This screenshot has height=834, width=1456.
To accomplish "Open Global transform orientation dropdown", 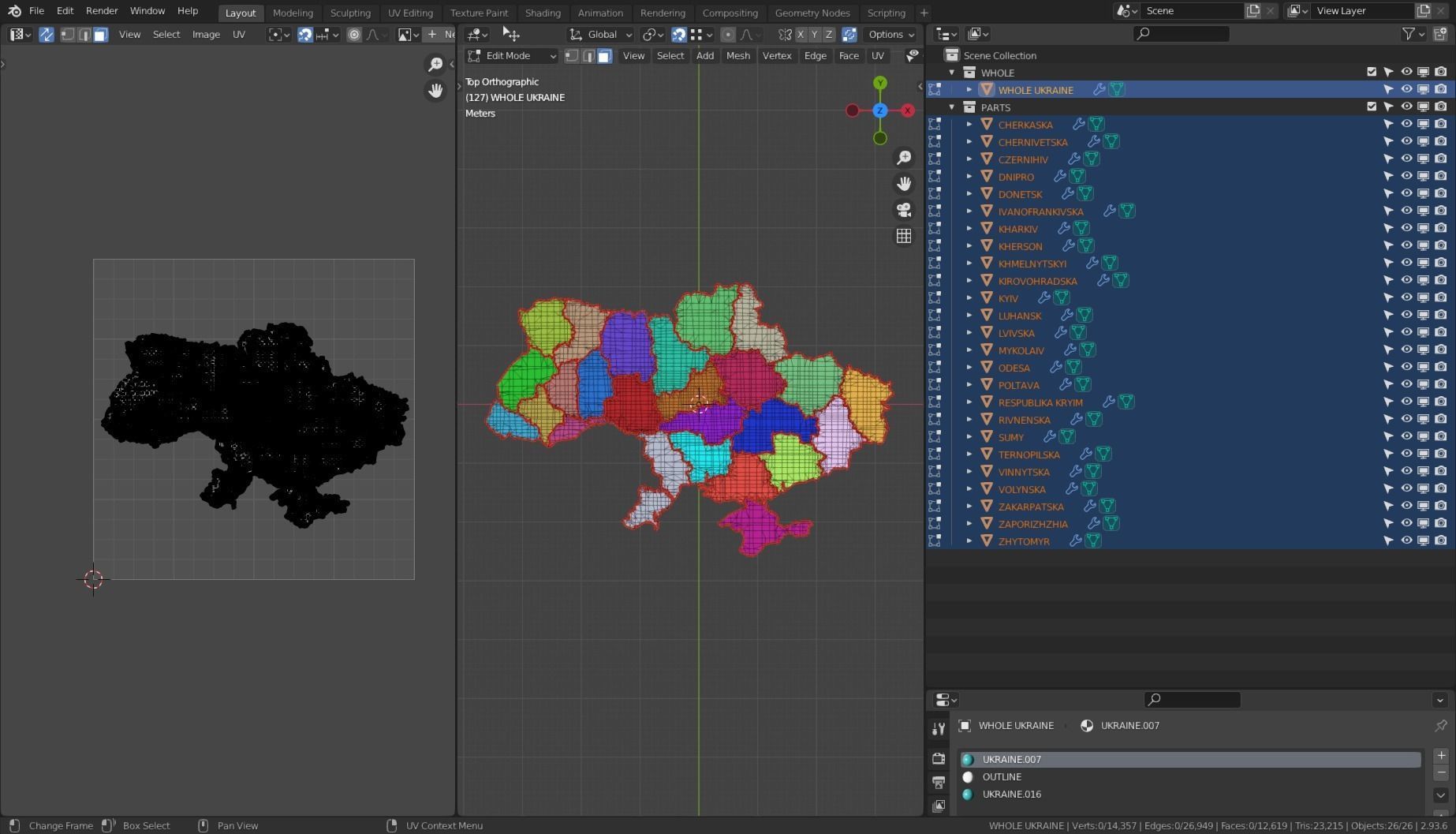I will point(601,35).
